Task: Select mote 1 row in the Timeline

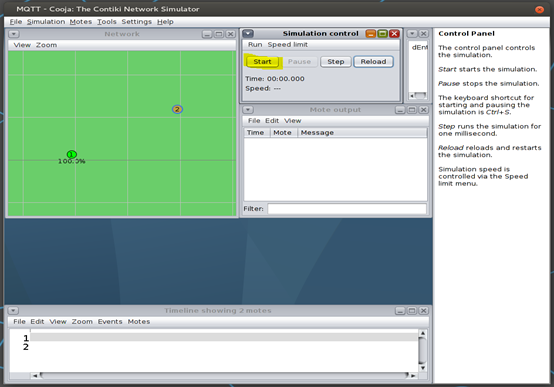Action: (224, 337)
